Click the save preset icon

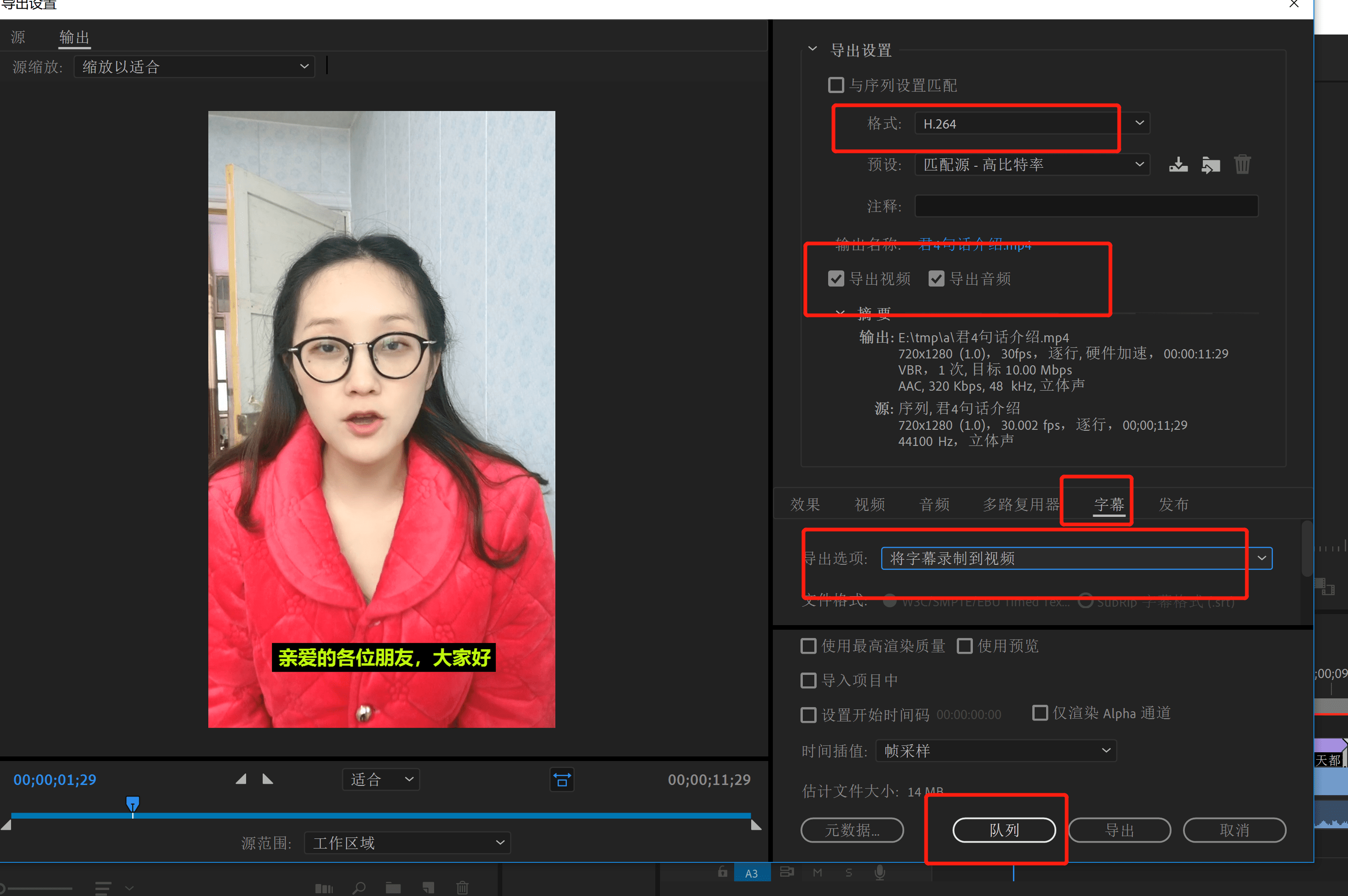click(x=1178, y=164)
